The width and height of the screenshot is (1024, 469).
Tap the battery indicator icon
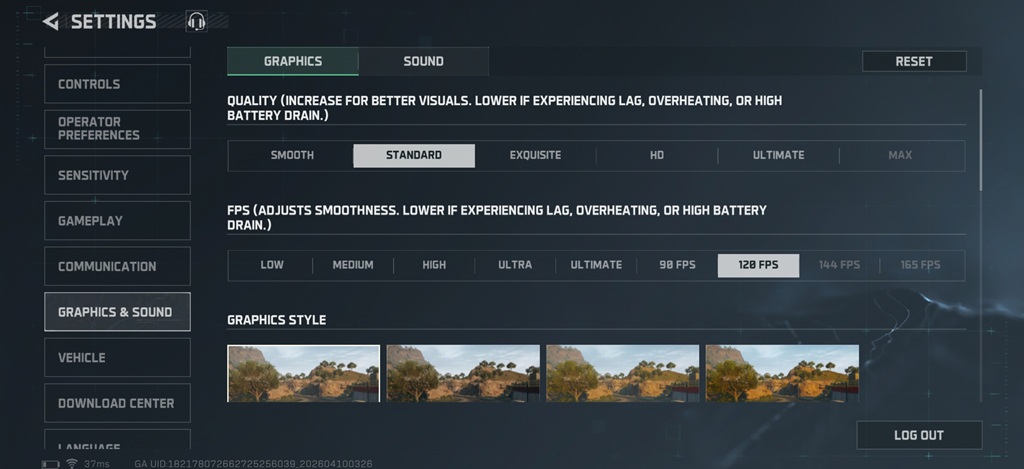pyautogui.click(x=51, y=464)
